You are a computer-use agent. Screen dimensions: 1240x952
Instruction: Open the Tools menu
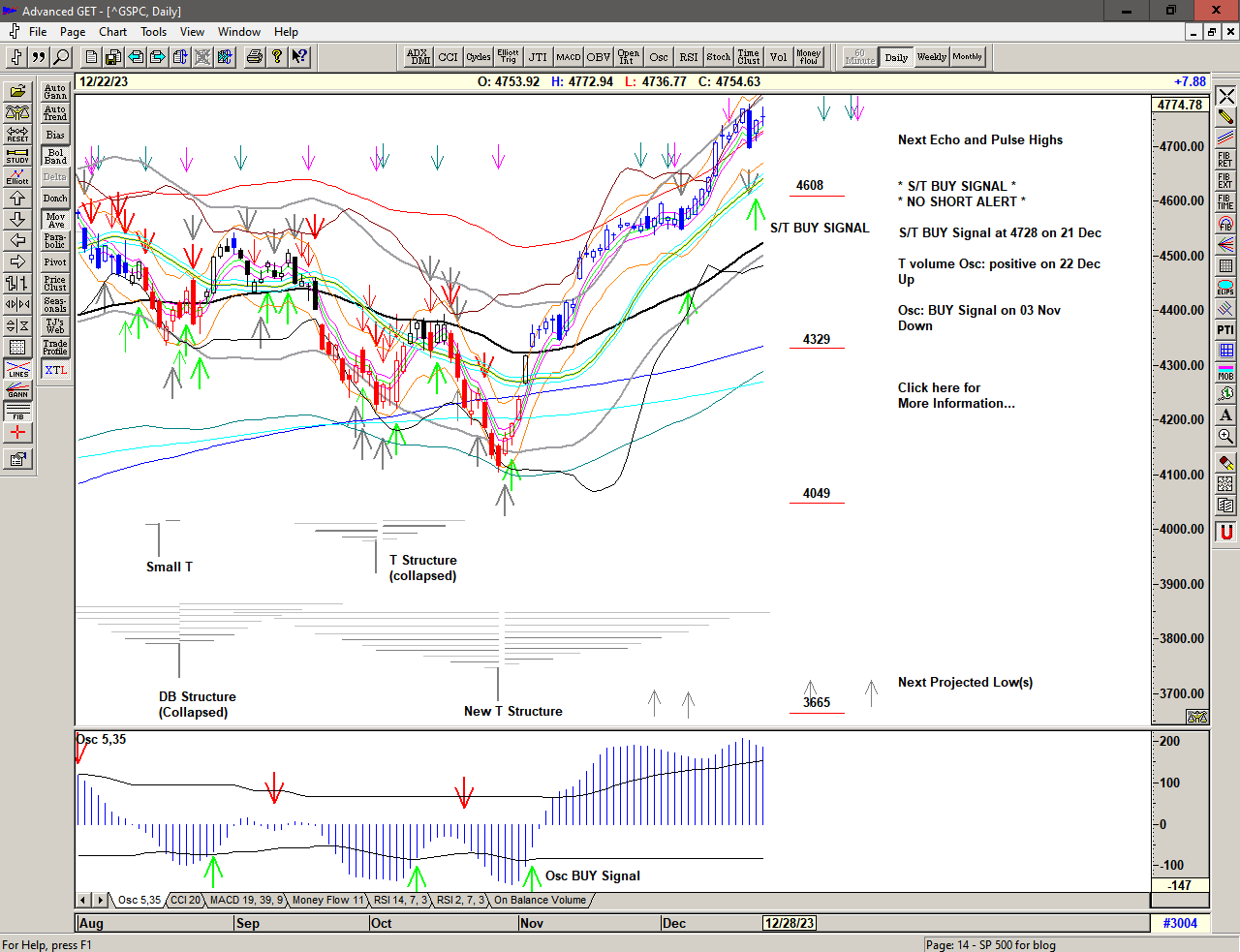[153, 32]
